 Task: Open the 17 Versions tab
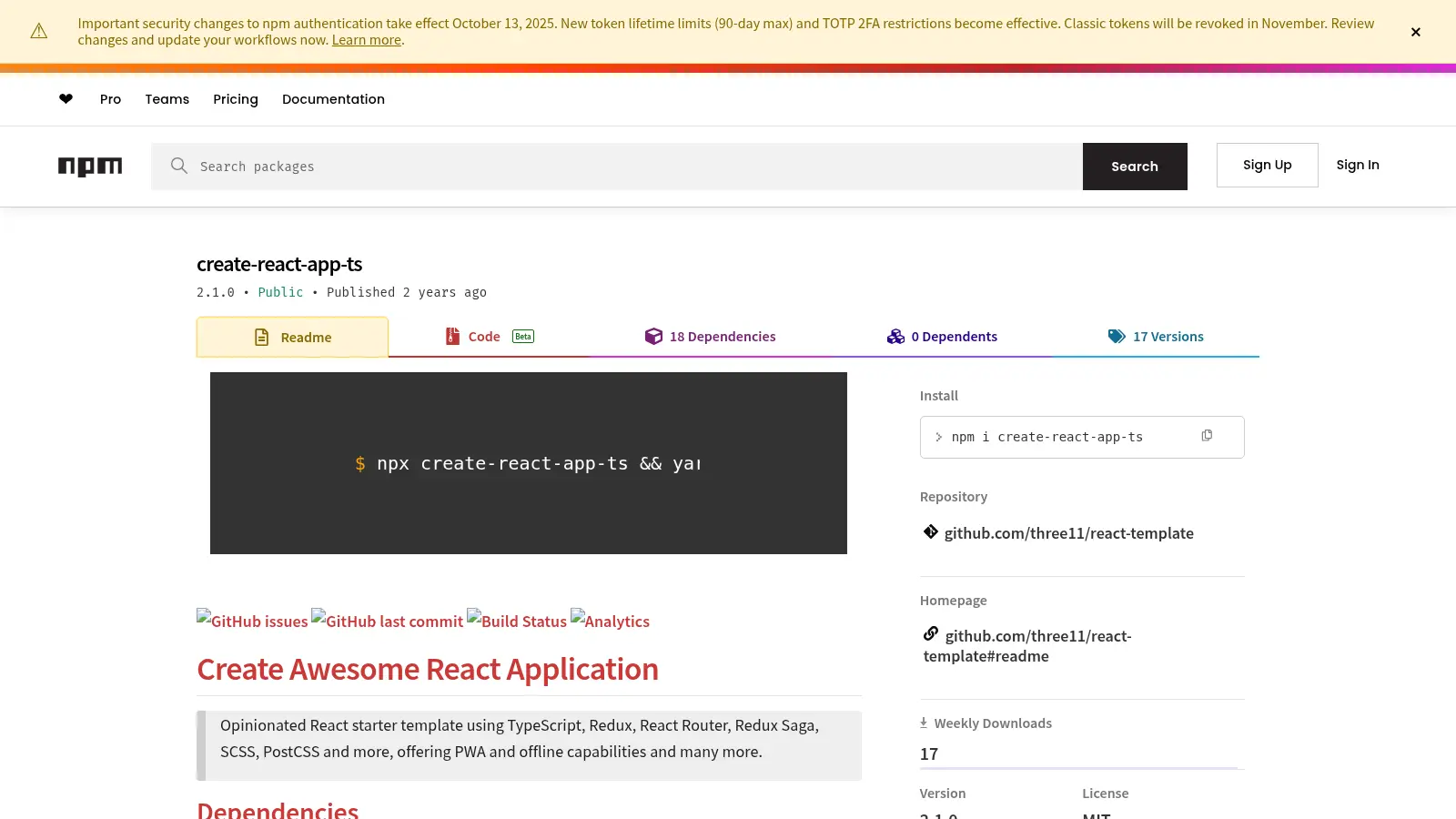(1156, 337)
